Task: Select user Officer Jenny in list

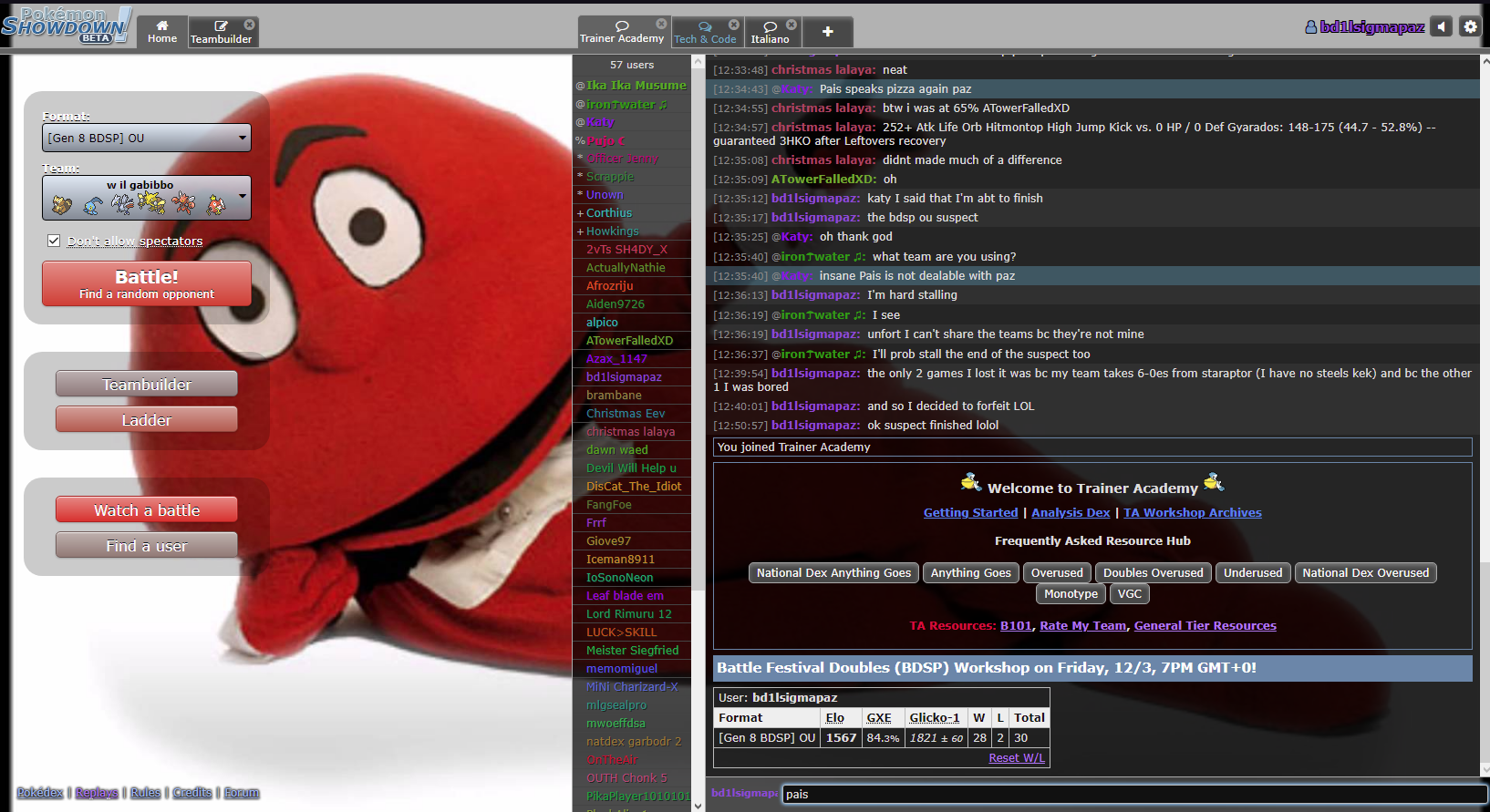Action: (632, 159)
